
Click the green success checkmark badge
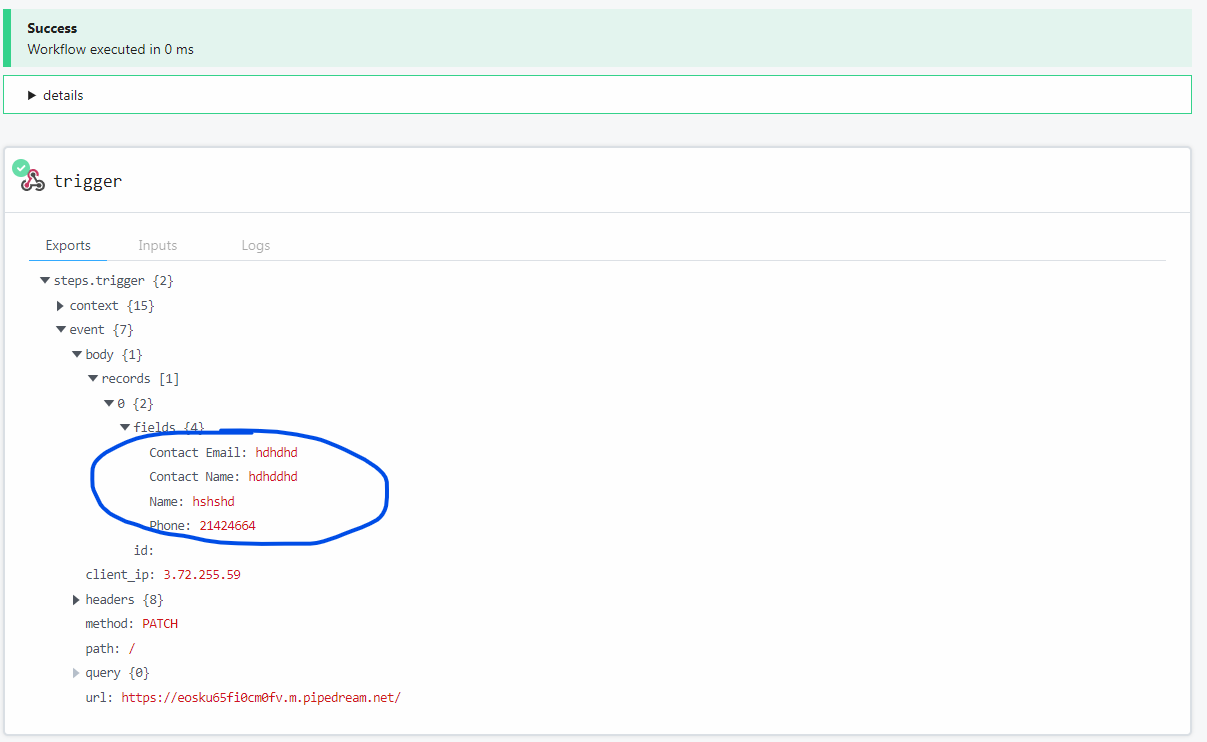coord(21,168)
